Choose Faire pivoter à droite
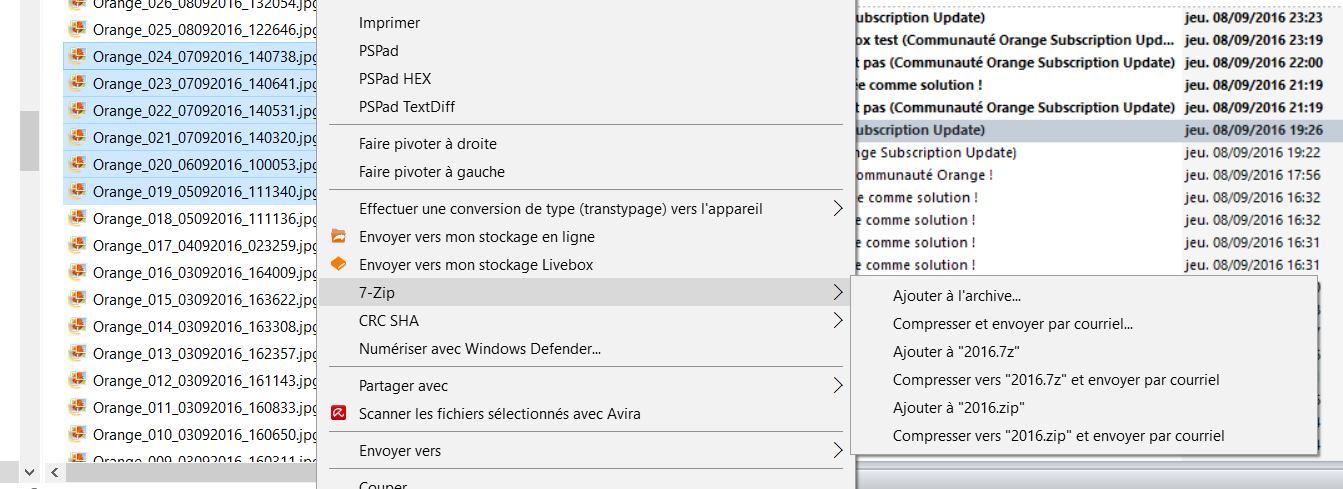This screenshot has height=489, width=1343. 427,144
